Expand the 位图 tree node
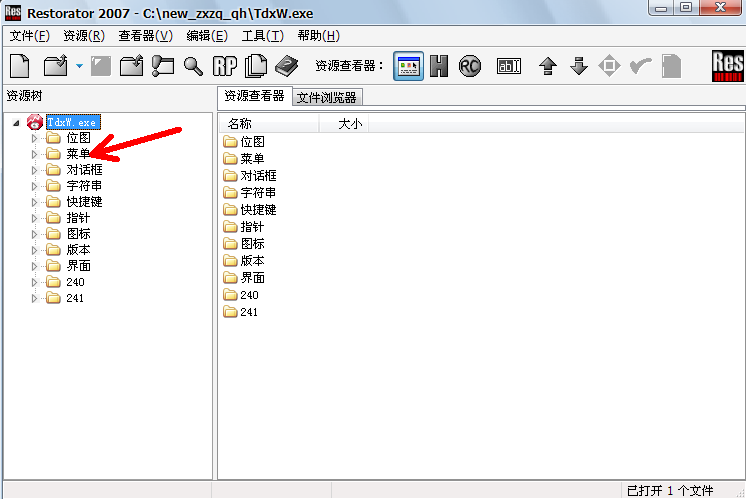Image resolution: width=746 pixels, height=499 pixels. tap(34, 138)
